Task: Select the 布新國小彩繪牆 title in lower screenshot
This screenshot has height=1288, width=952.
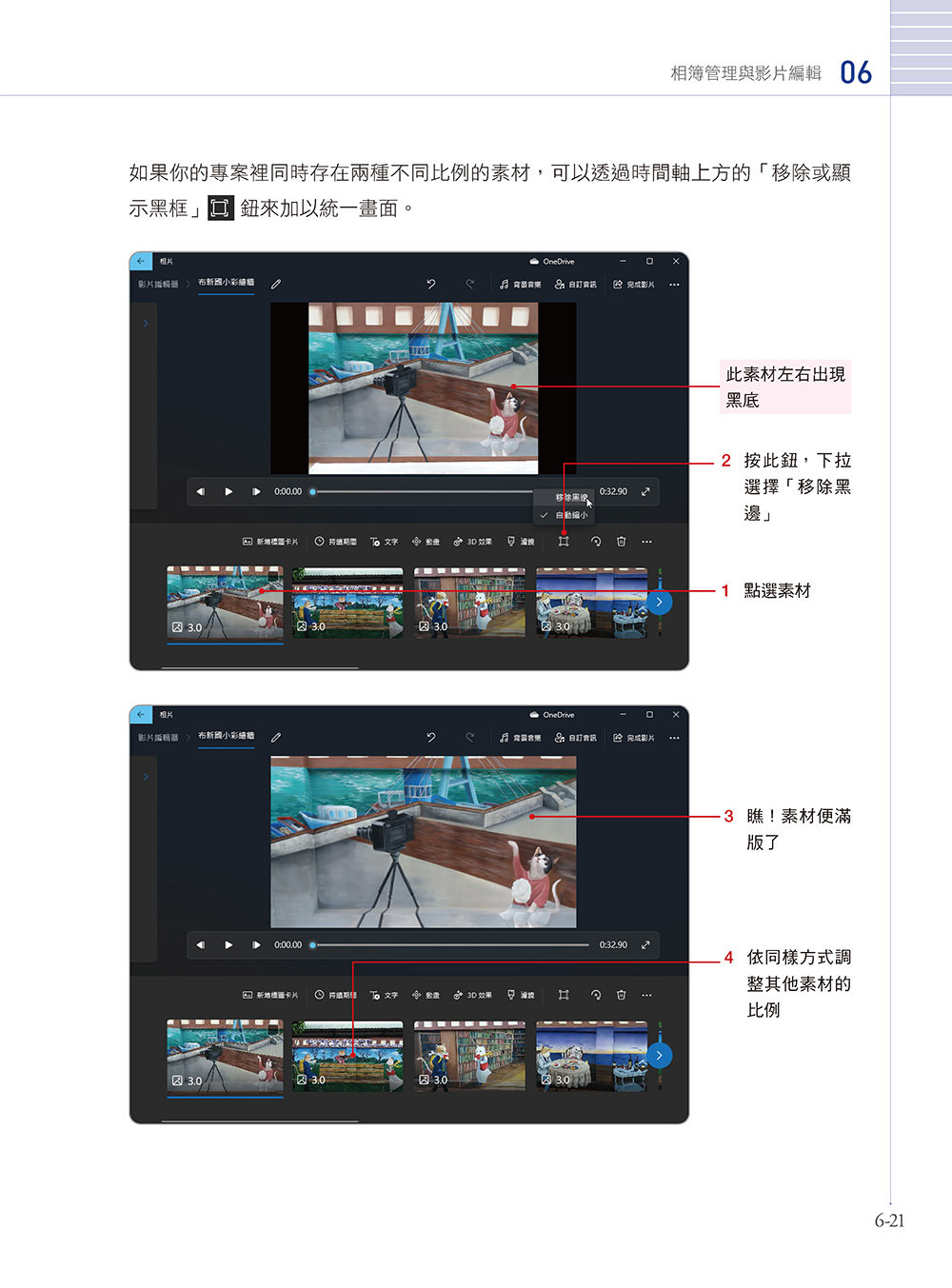Action: click(227, 736)
